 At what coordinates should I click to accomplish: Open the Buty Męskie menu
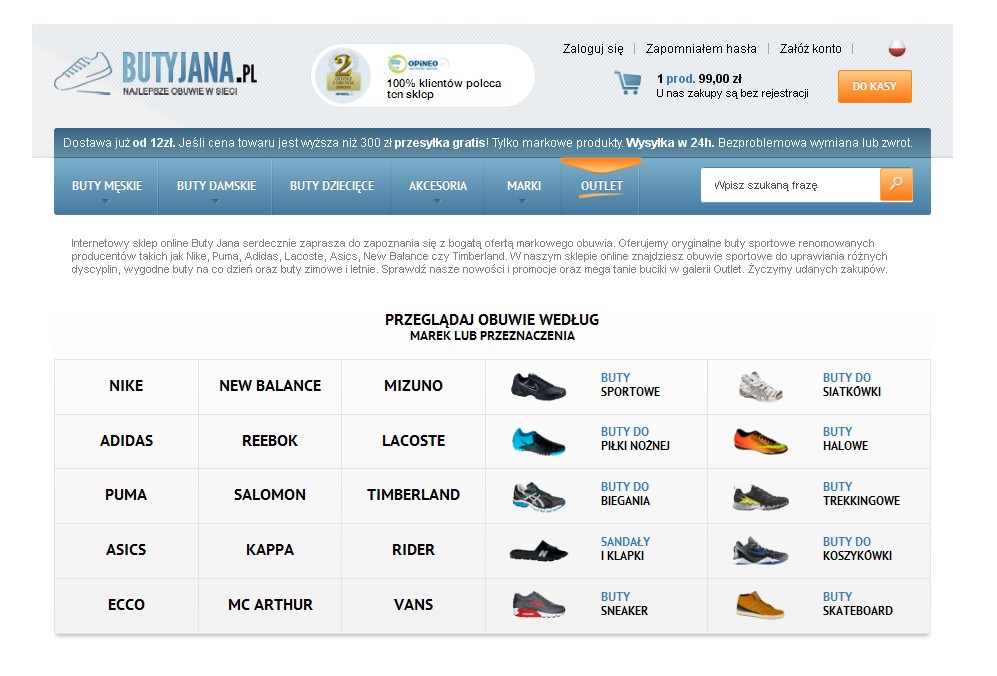coord(107,186)
